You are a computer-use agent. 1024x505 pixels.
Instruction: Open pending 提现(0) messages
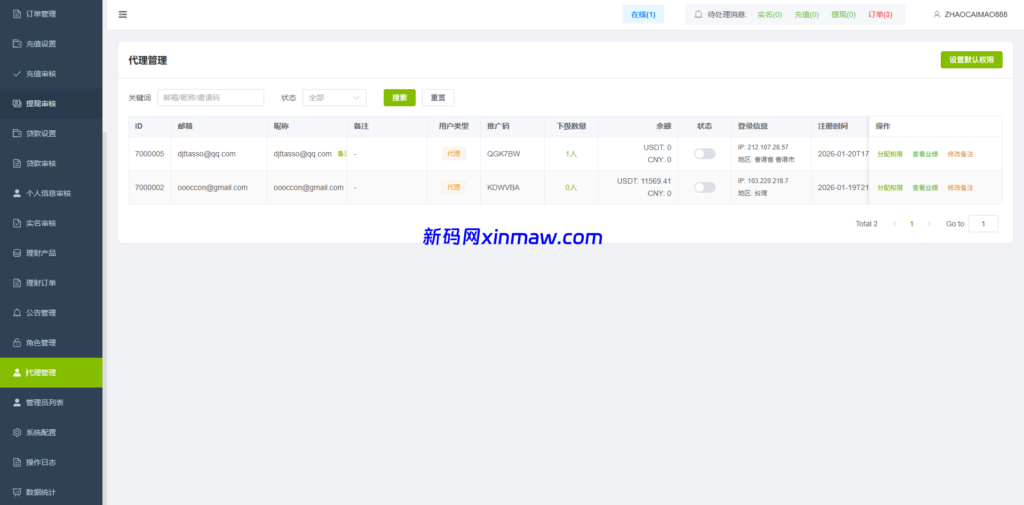tap(843, 14)
